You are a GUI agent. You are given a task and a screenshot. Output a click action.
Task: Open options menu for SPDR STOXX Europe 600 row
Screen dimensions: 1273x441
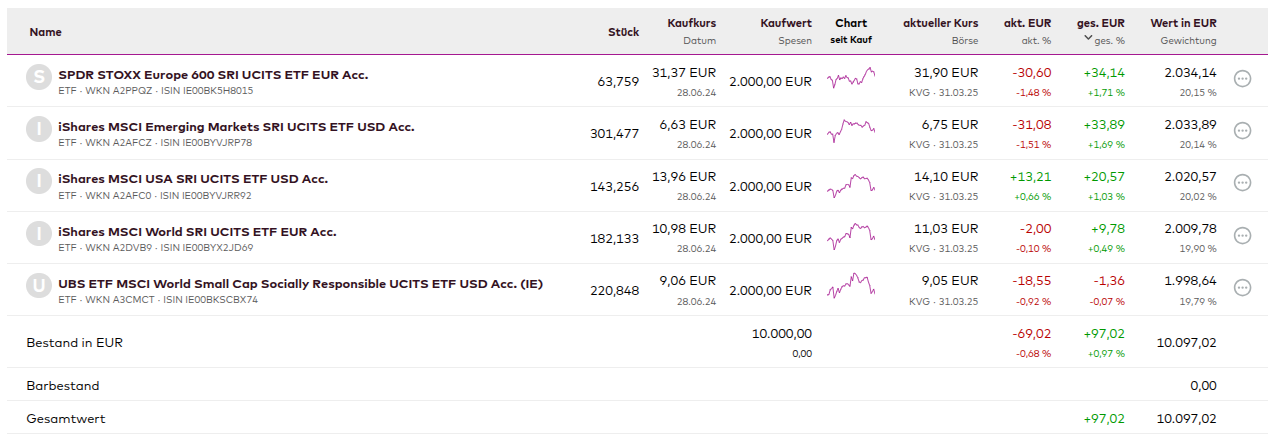[1243, 78]
